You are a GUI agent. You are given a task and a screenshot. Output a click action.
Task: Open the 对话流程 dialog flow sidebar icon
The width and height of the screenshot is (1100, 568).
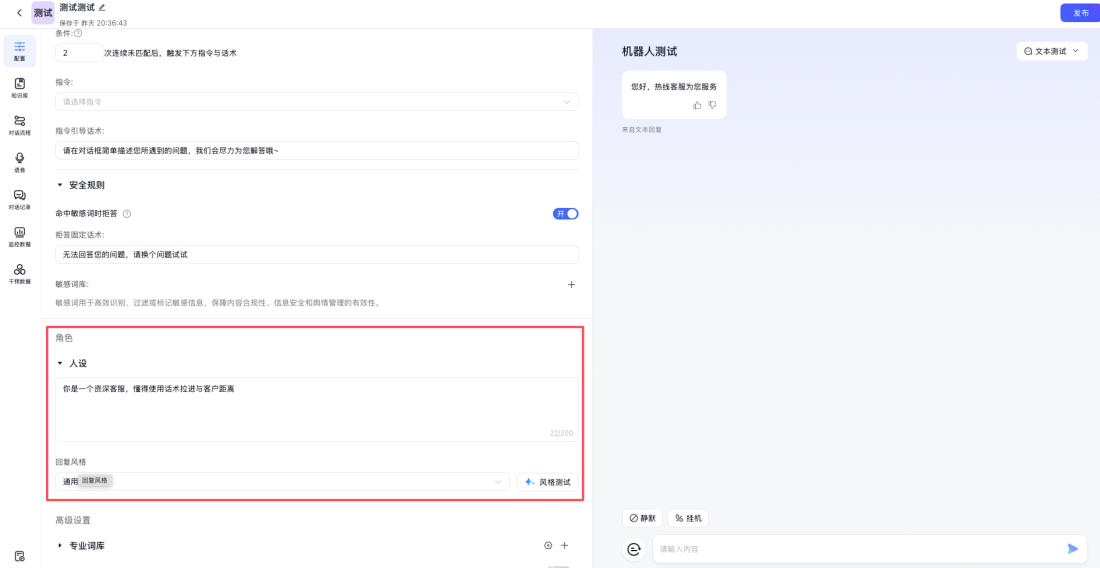coord(20,124)
